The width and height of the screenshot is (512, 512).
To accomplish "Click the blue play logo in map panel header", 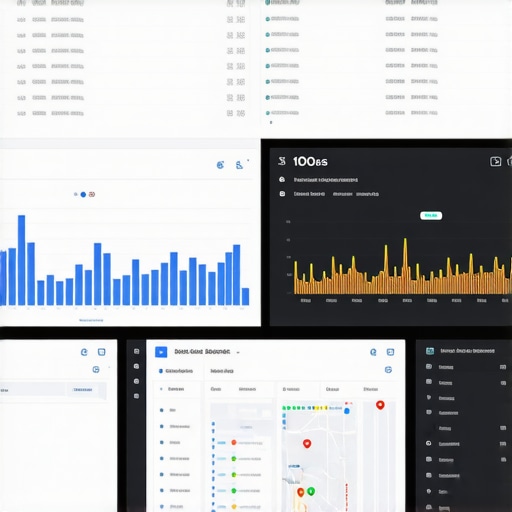I will pyautogui.click(x=161, y=352).
